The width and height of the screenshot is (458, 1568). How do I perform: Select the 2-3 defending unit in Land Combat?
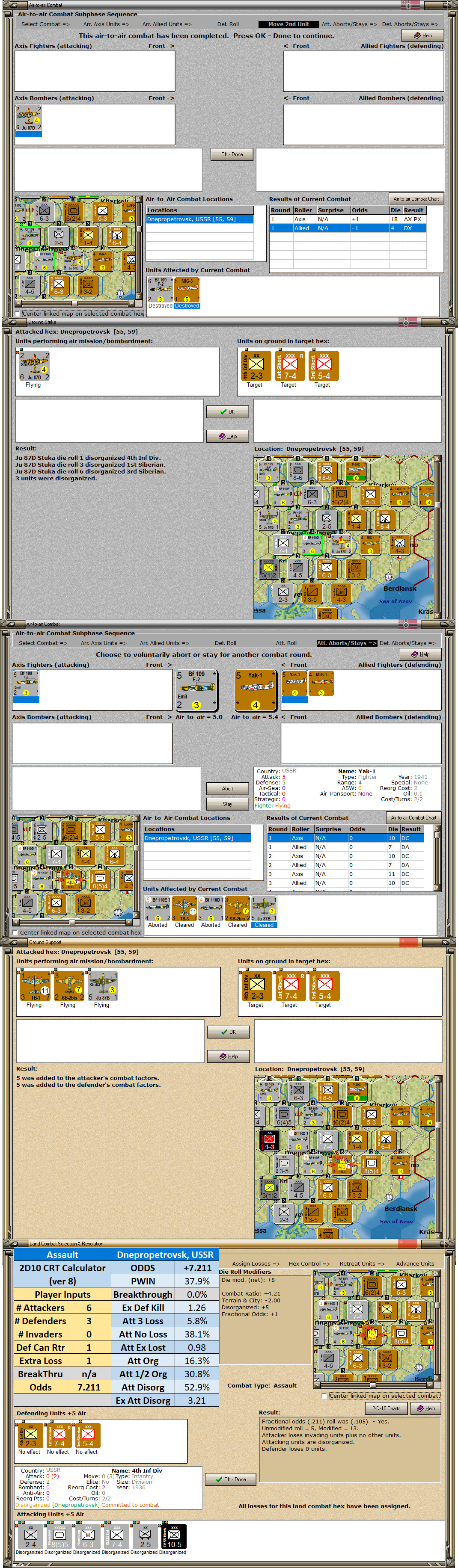pos(30,1435)
